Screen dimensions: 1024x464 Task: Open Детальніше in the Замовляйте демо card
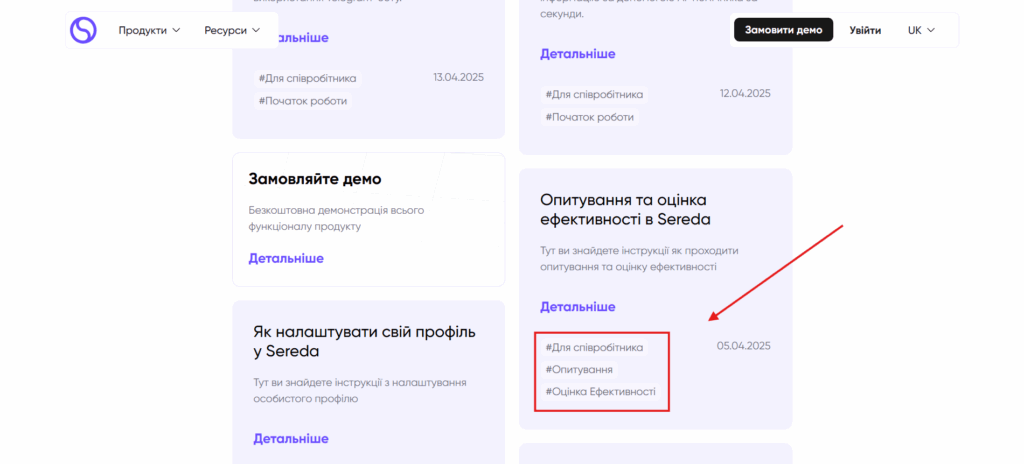[286, 258]
